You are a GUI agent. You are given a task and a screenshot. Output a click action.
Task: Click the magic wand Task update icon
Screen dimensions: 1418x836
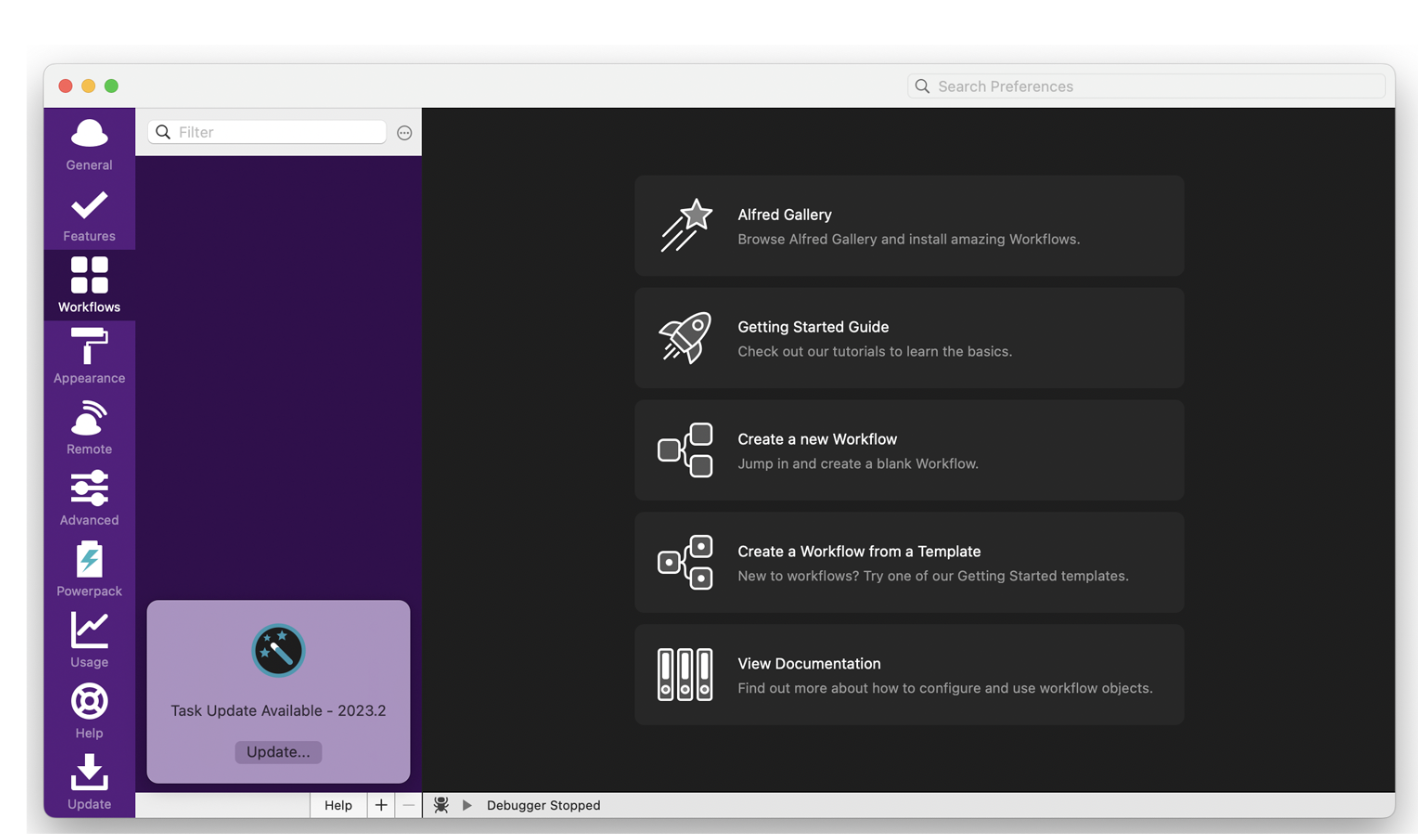278,651
